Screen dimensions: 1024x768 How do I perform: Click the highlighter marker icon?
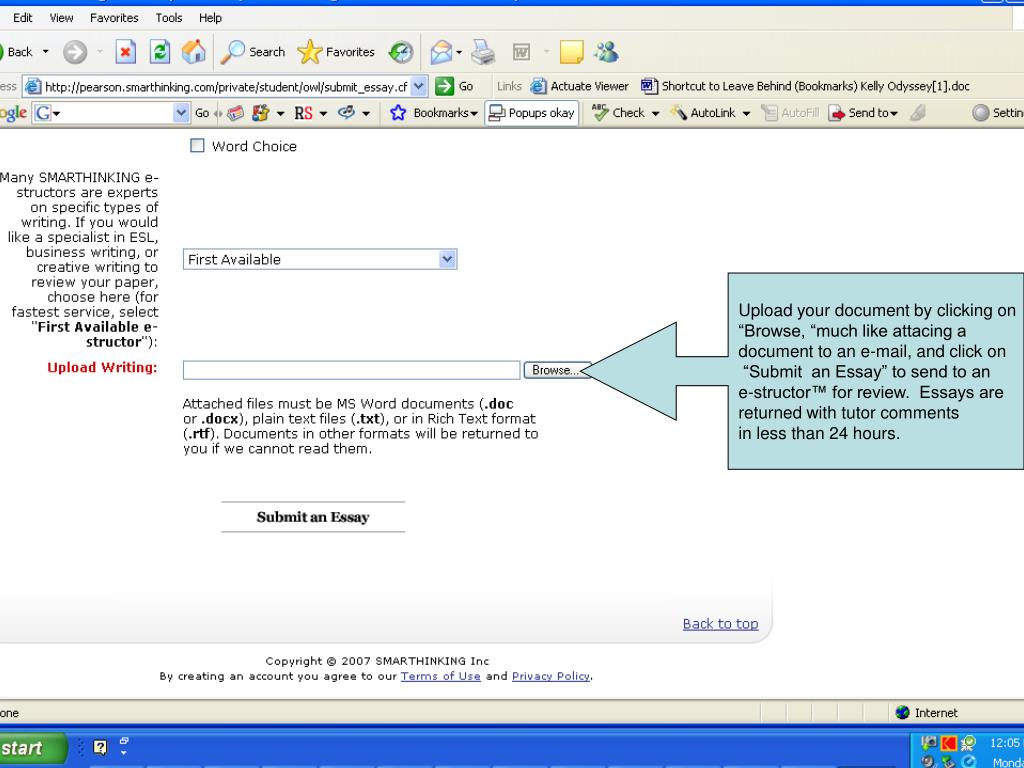918,113
